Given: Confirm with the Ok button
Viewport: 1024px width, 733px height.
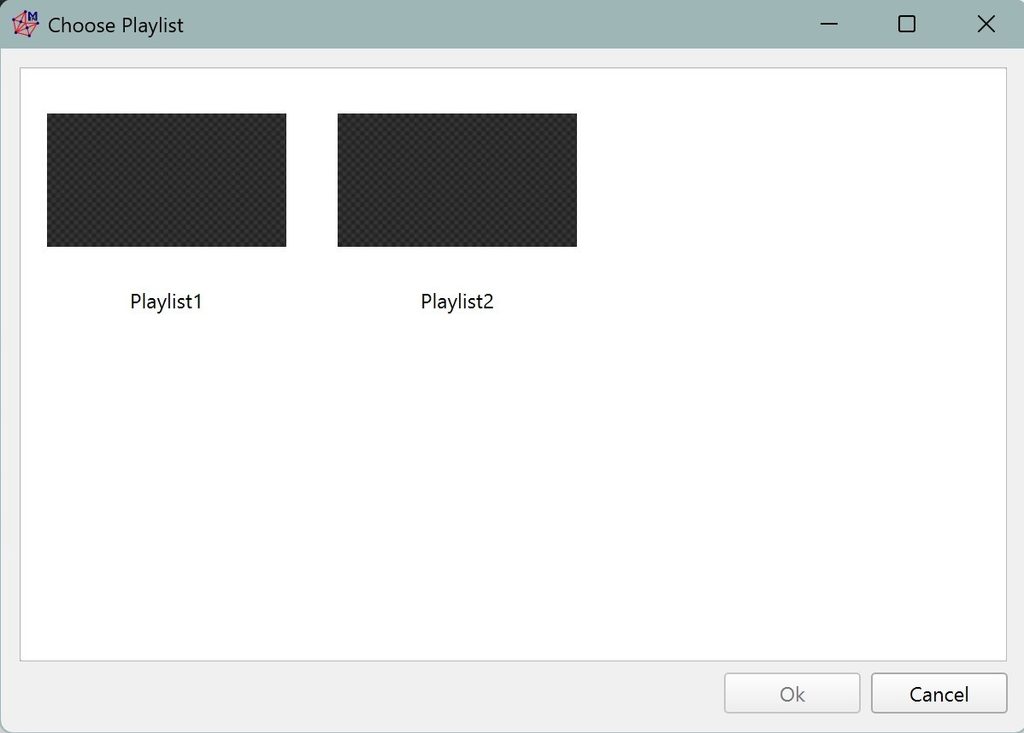Looking at the screenshot, I should 792,693.
